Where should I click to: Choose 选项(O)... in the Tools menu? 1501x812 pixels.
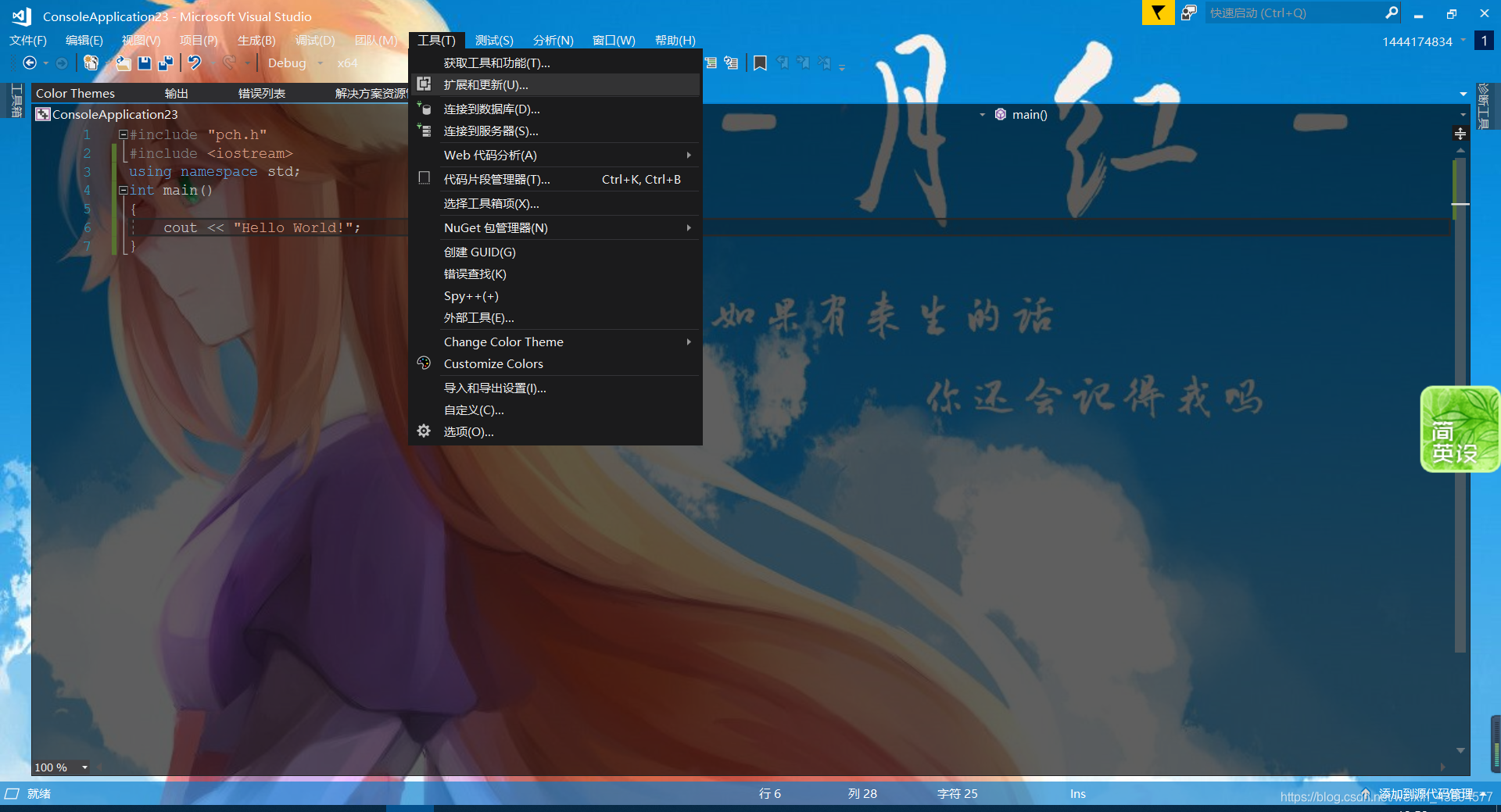click(554, 431)
